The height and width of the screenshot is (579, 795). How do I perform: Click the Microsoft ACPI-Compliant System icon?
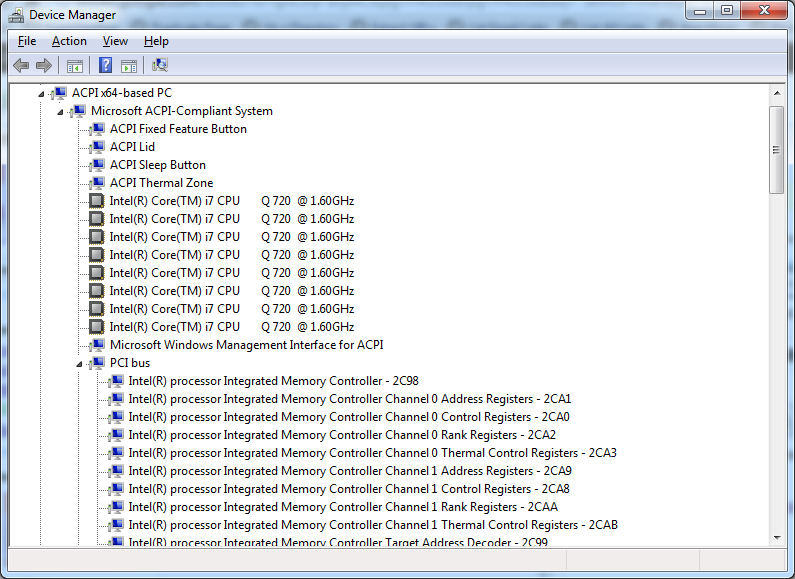click(79, 111)
